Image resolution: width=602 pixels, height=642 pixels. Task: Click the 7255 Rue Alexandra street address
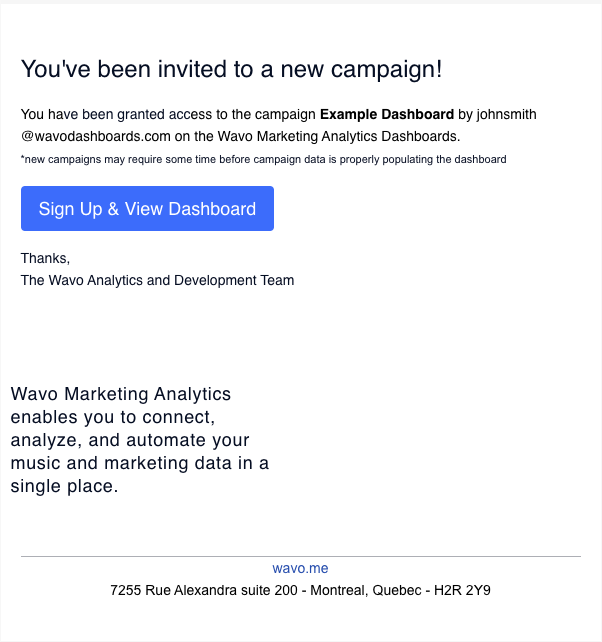click(x=204, y=590)
